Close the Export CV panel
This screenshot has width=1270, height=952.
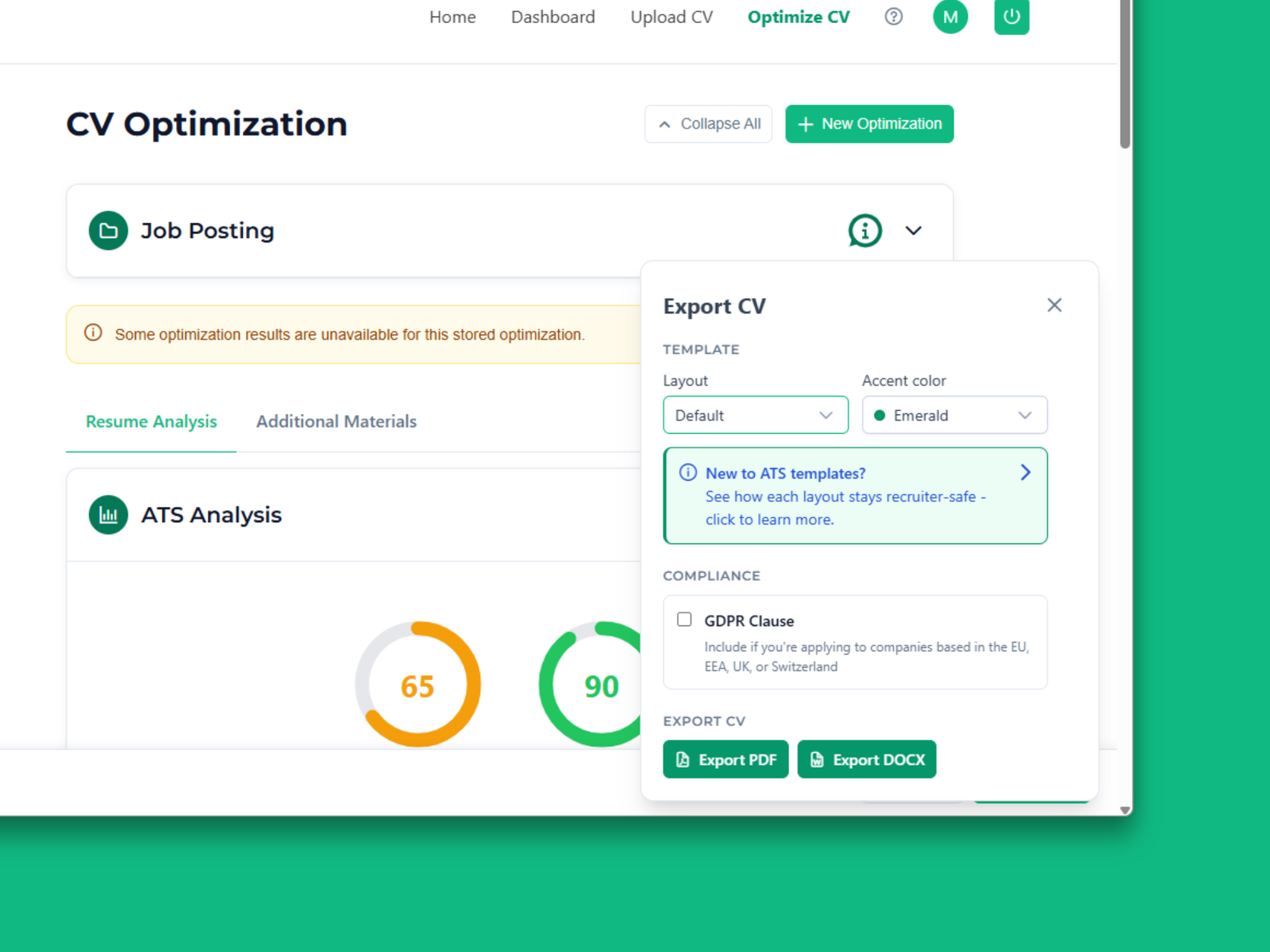coord(1054,305)
